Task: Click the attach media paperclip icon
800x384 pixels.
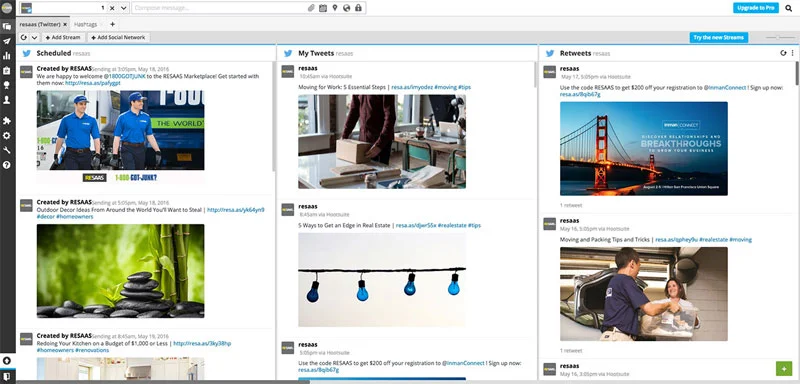Action: pos(311,8)
